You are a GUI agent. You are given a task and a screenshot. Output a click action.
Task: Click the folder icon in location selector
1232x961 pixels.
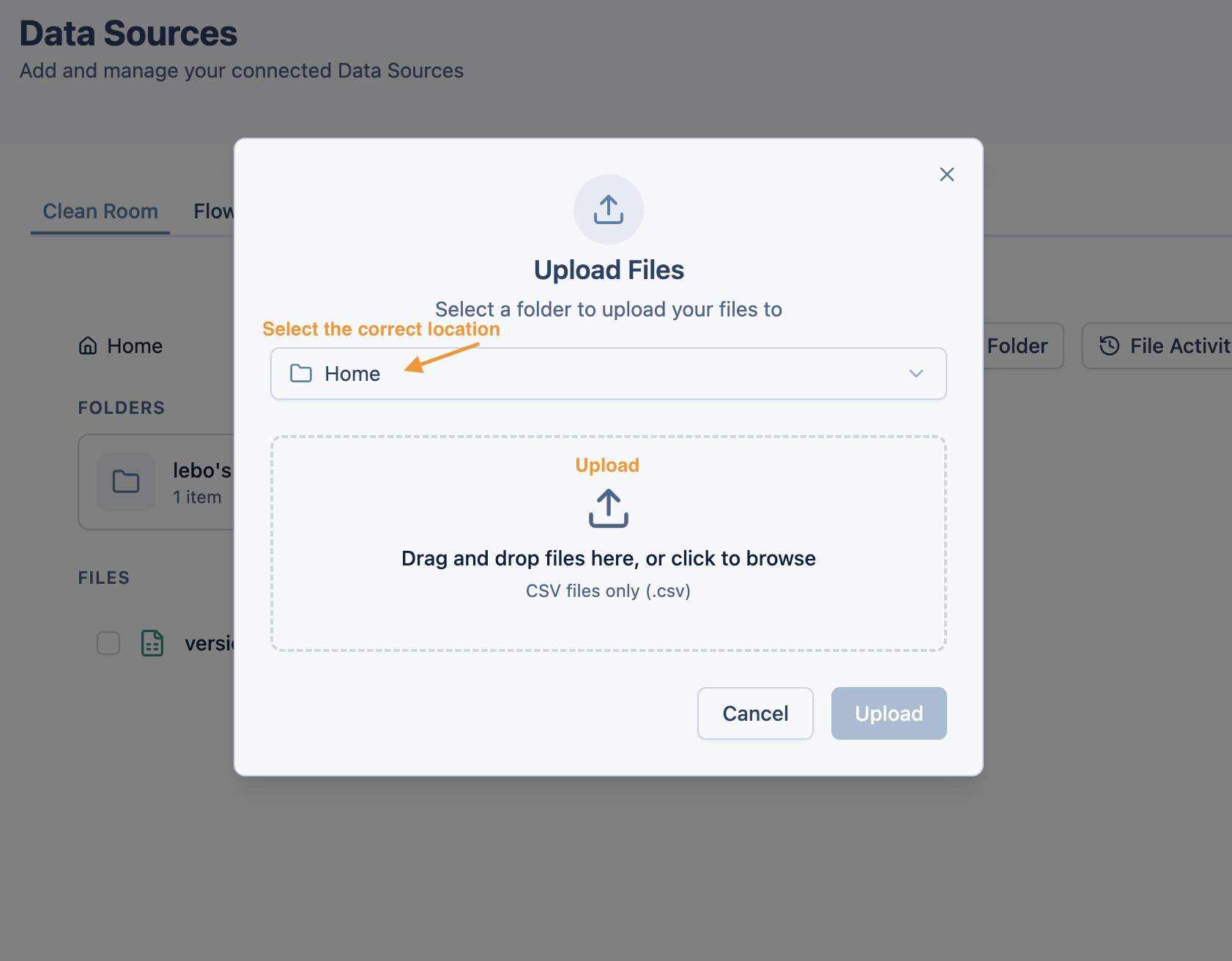coord(301,374)
